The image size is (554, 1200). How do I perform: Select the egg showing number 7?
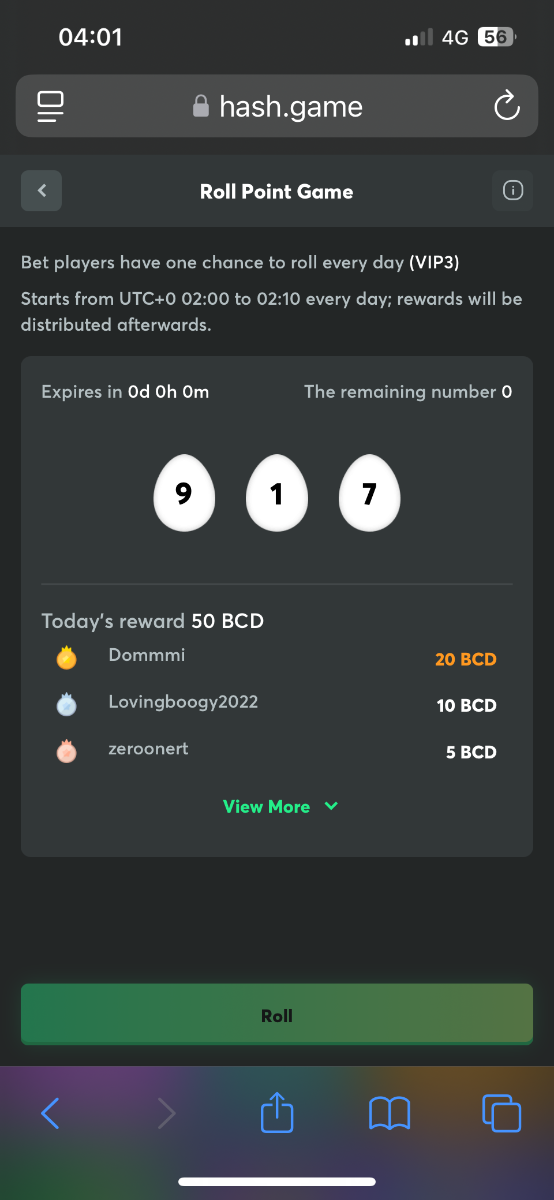click(369, 493)
